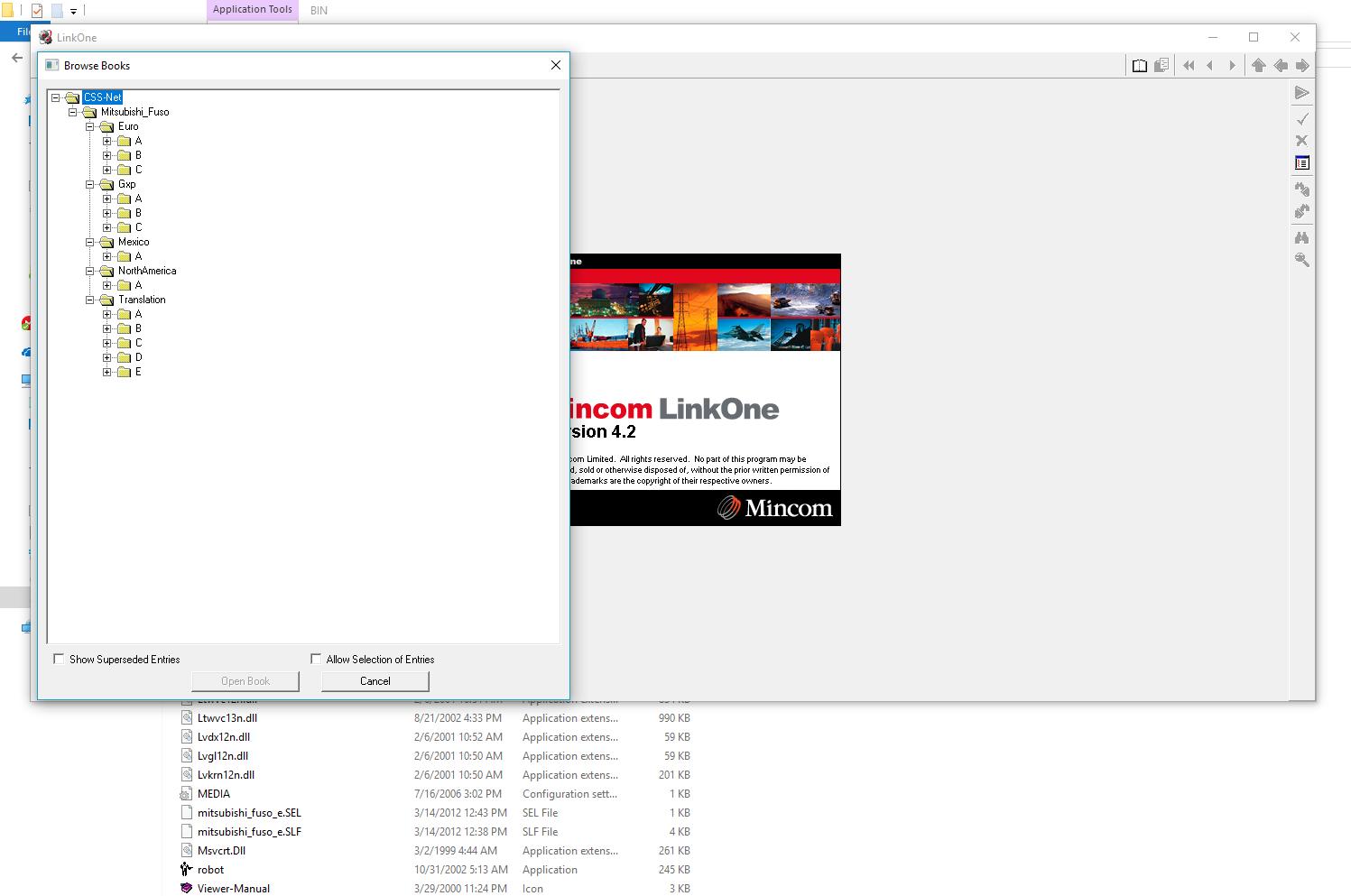
Task: Click the X cancel icon on side toolbar
Action: (1301, 141)
